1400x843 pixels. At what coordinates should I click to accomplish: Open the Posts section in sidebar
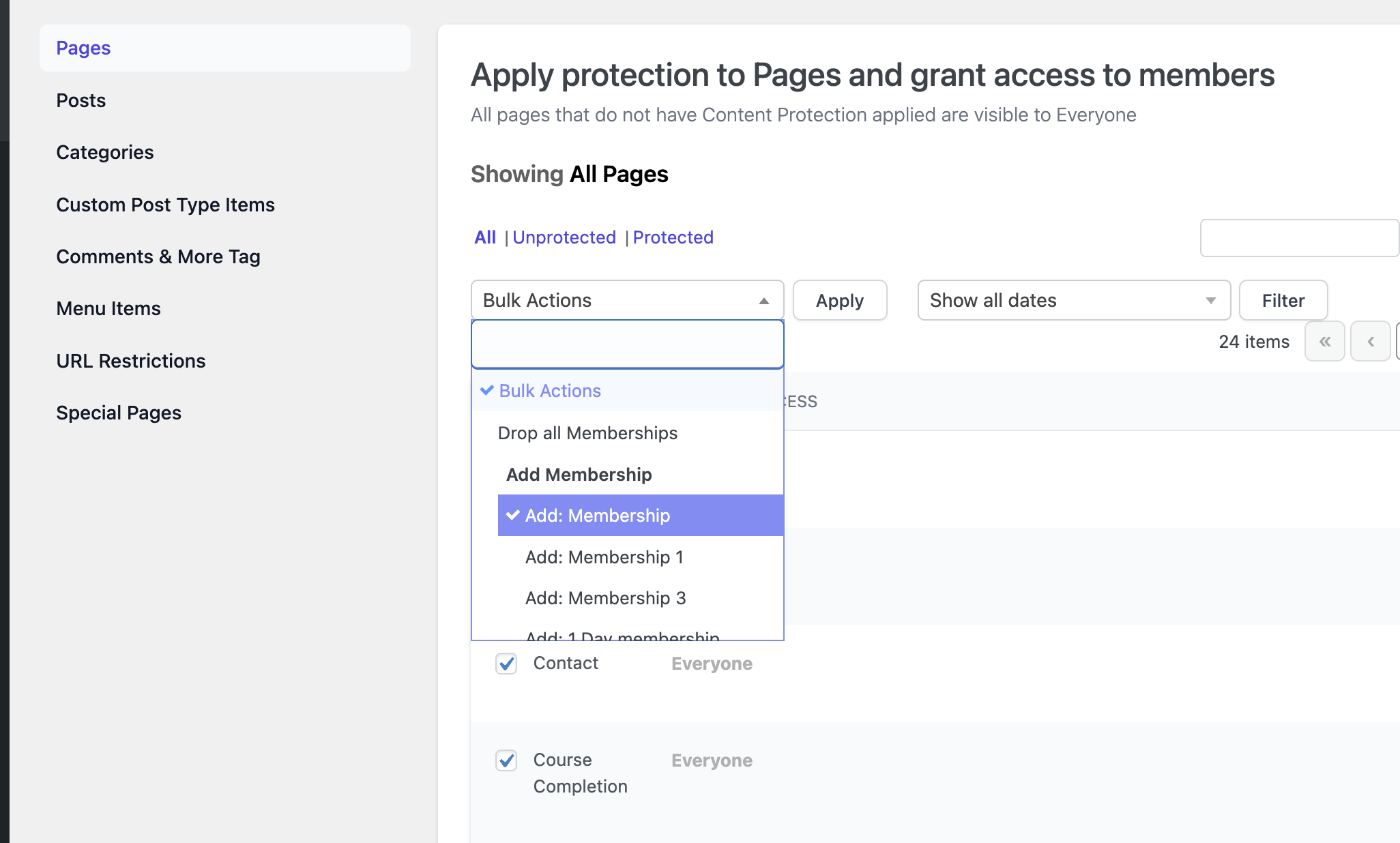81,100
